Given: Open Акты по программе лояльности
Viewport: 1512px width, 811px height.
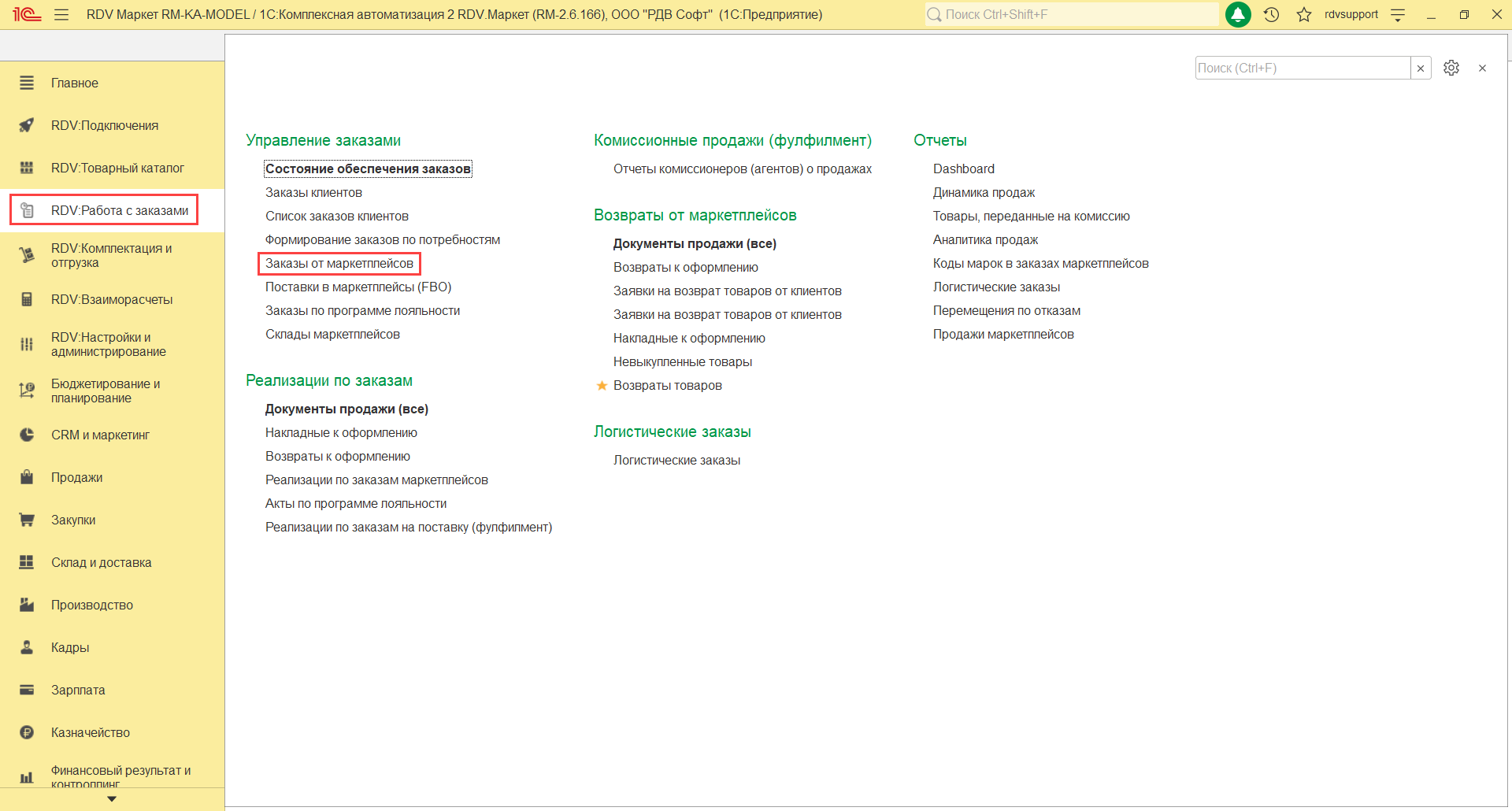Looking at the screenshot, I should (x=356, y=503).
